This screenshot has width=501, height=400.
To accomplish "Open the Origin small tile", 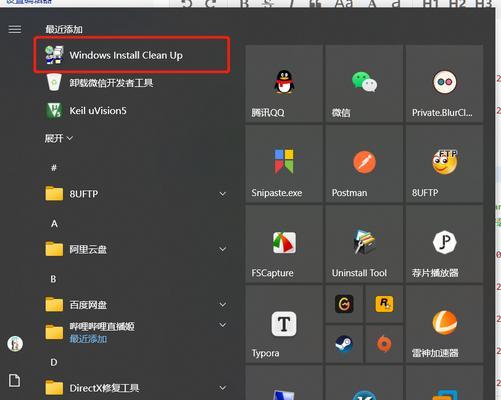I will click(384, 344).
